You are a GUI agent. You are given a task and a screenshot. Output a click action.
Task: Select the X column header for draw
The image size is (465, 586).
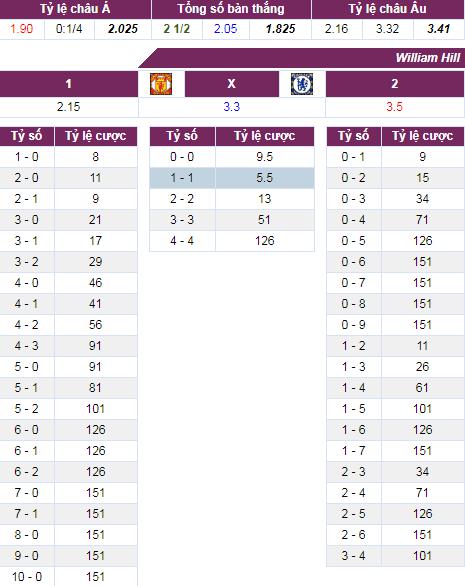tap(232, 84)
